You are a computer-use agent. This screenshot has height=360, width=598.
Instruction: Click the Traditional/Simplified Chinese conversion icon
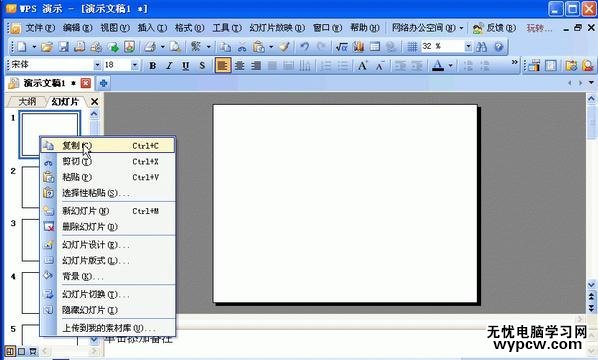click(196, 47)
